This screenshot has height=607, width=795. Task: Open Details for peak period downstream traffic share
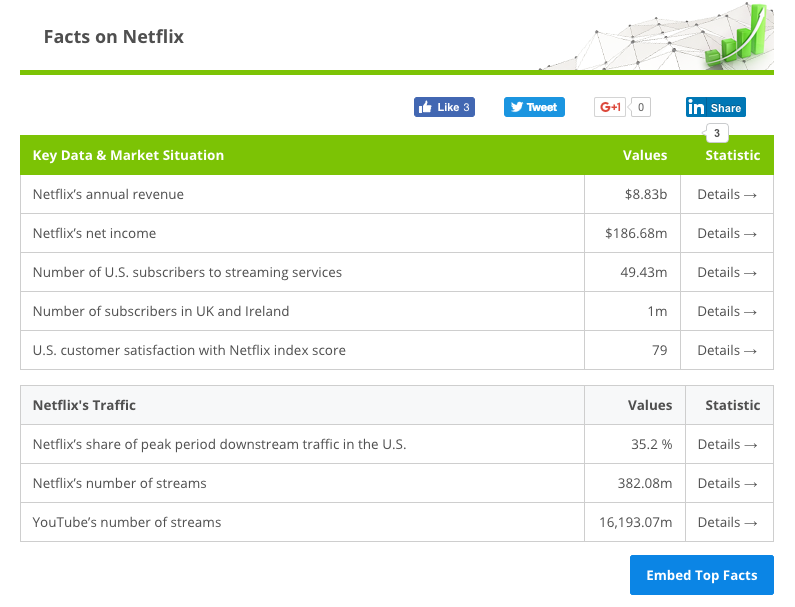click(728, 444)
